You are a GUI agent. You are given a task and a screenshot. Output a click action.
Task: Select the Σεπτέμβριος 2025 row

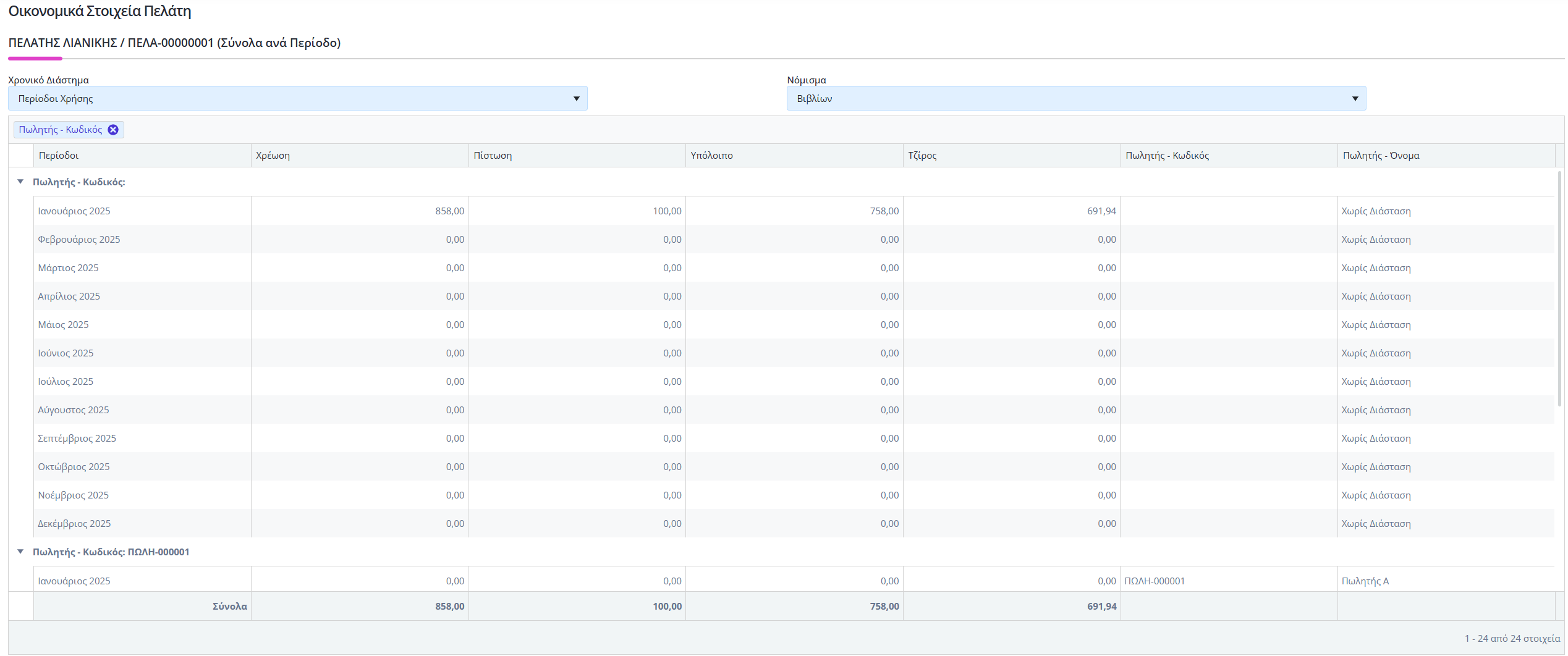click(x=794, y=439)
